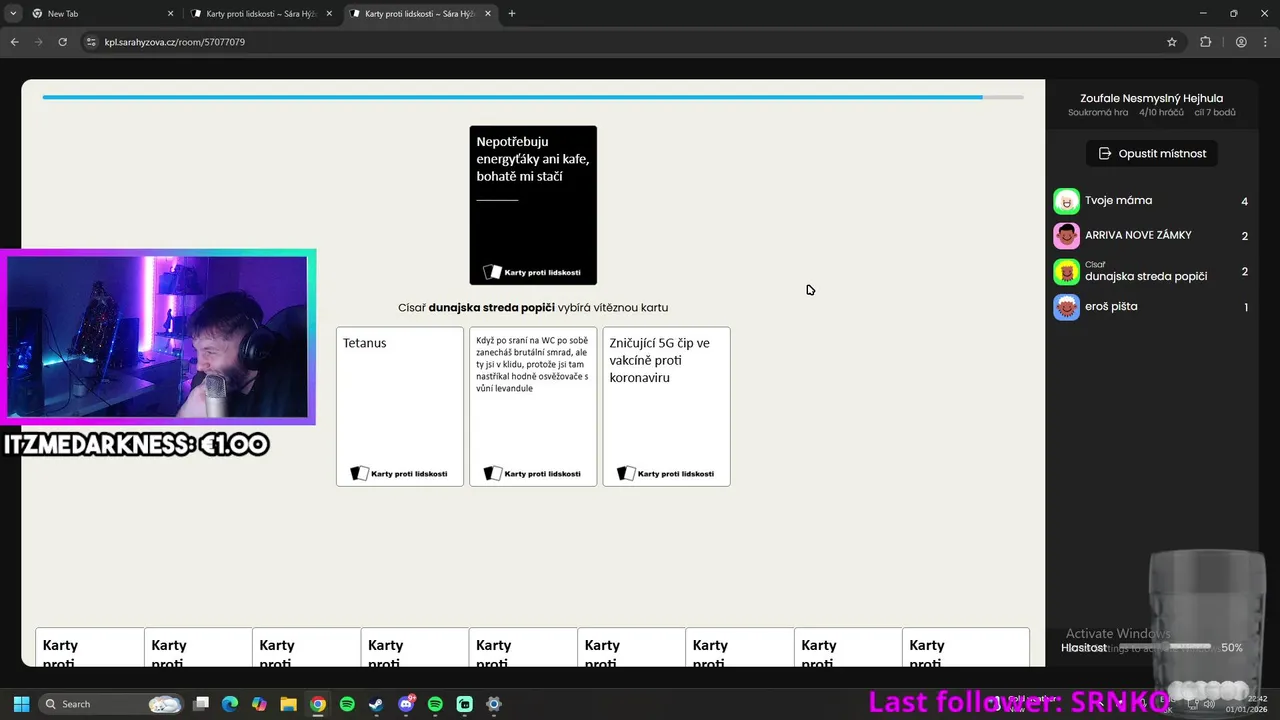Select the Tetanus answer card
The height and width of the screenshot is (720, 1280).
tap(400, 406)
